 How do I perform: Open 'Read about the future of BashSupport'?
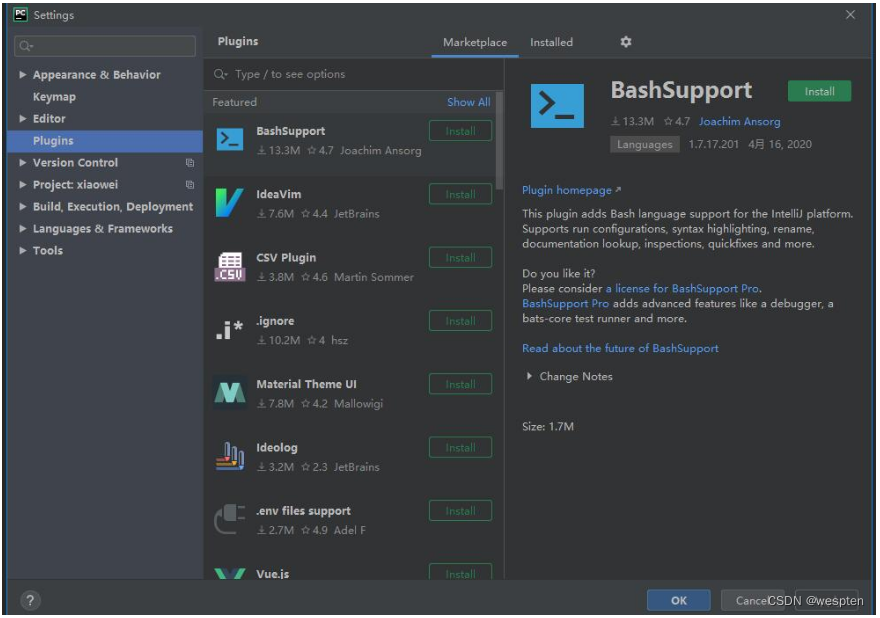pos(620,349)
